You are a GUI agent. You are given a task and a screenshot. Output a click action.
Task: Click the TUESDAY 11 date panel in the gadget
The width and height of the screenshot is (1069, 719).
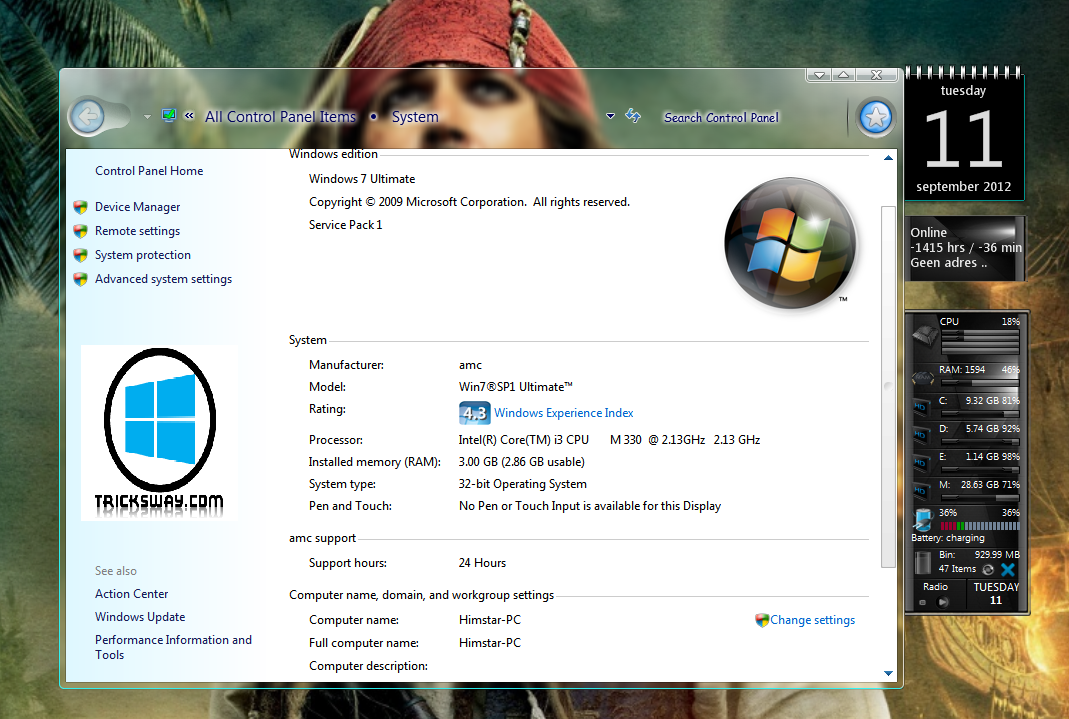pyautogui.click(x=995, y=594)
